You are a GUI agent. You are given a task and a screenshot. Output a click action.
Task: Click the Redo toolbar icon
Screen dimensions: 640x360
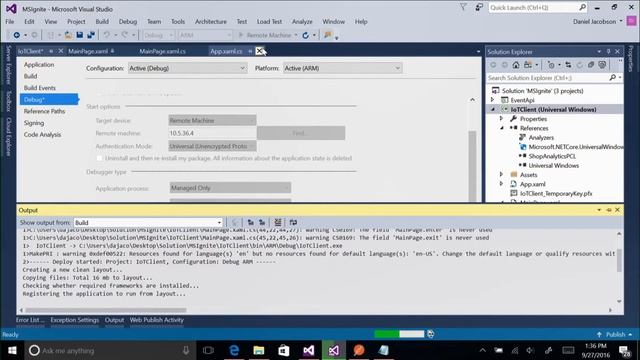coord(124,35)
